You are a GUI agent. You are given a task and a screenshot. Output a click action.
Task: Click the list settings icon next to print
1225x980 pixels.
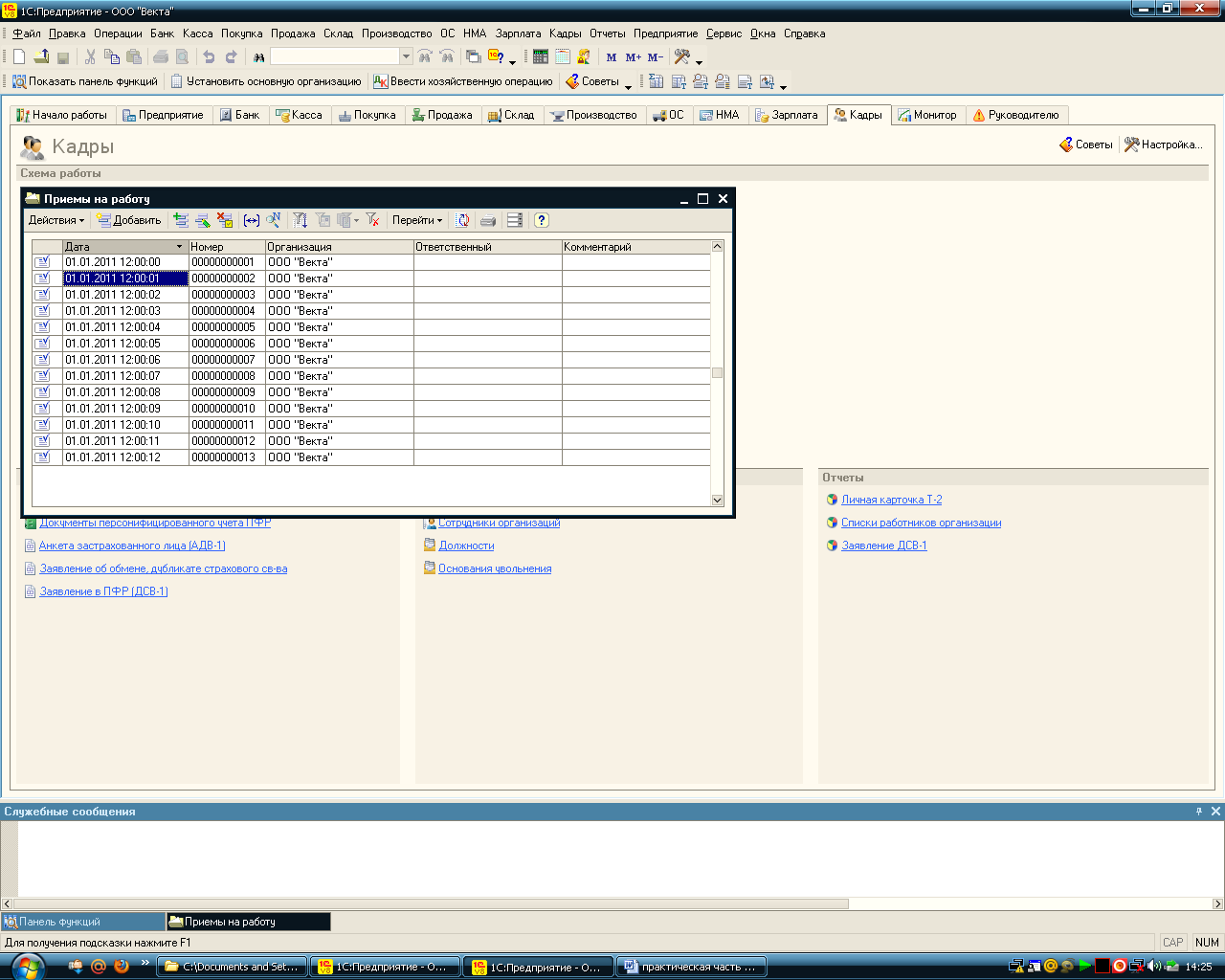click(x=515, y=220)
